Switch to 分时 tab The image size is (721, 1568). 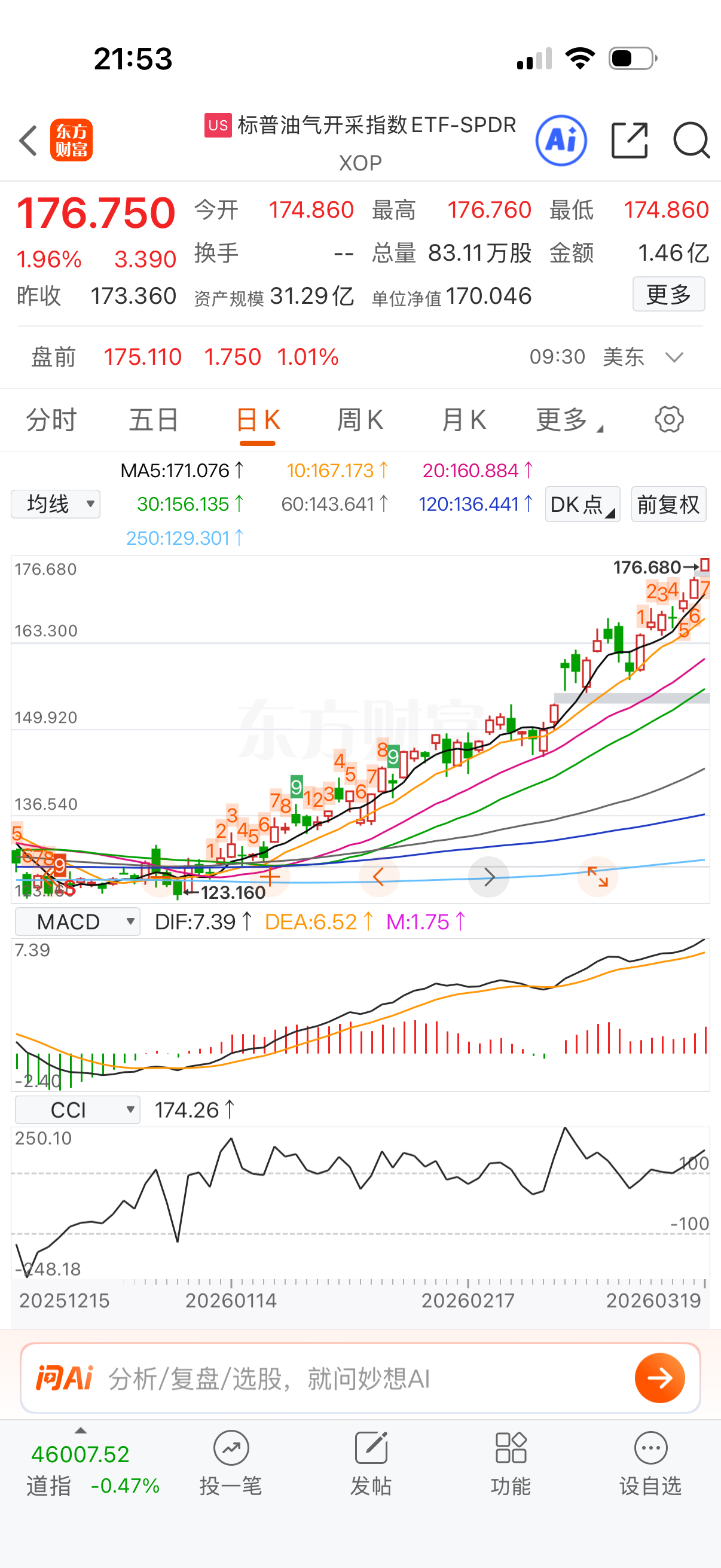coord(51,420)
